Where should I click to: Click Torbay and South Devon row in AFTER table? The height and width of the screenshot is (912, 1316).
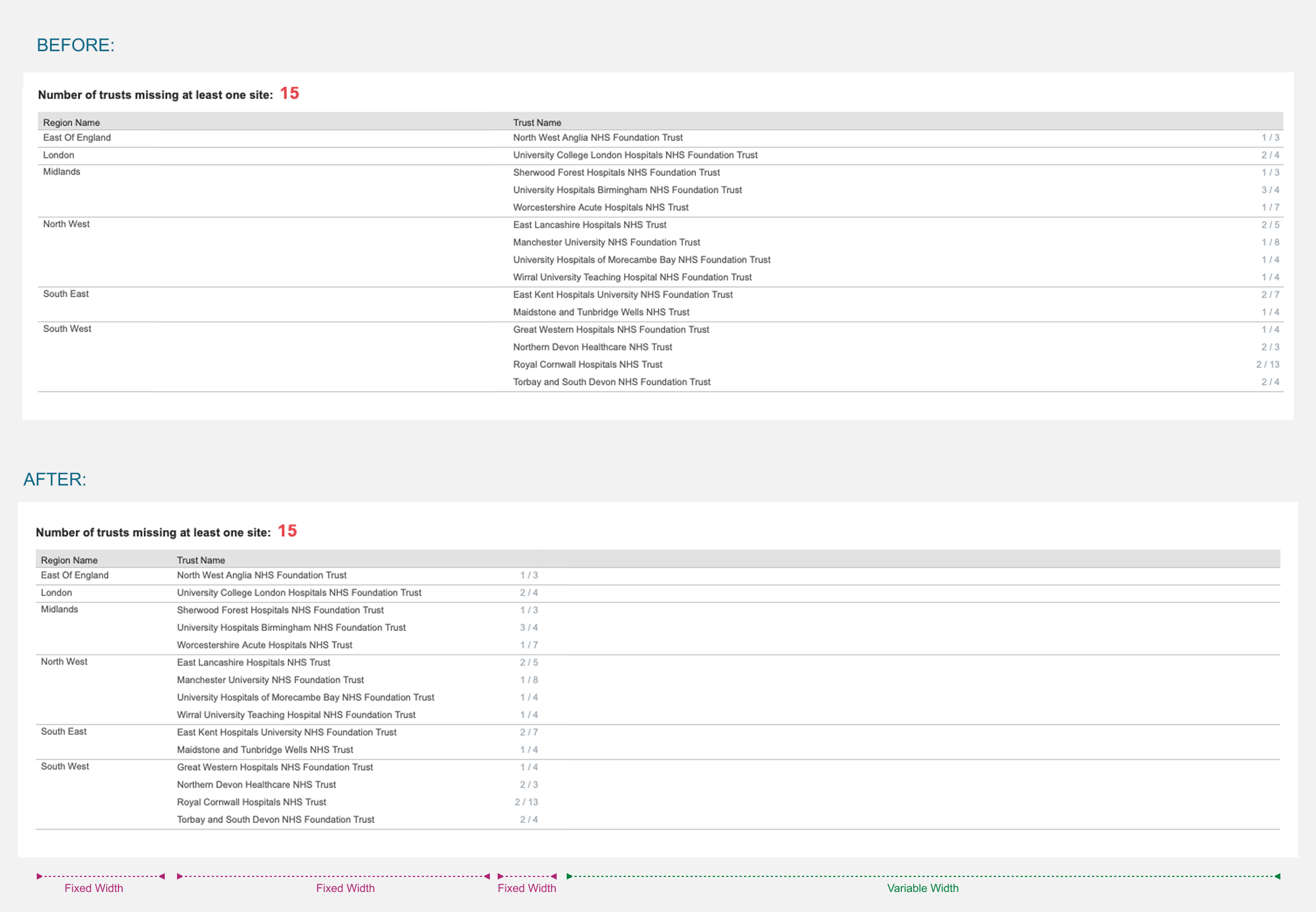point(658,820)
